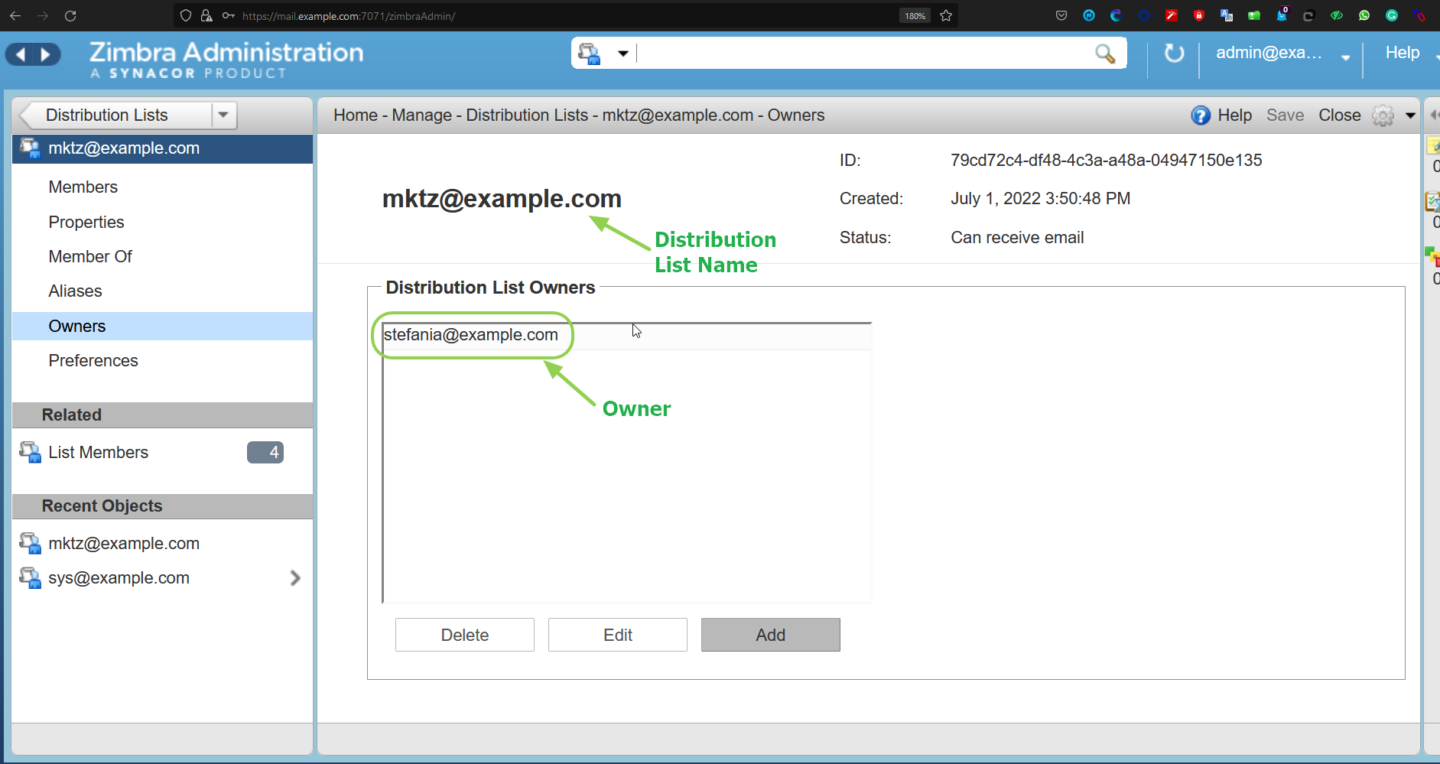
Task: Click the distribution list icon in search bar
Action: pos(590,54)
